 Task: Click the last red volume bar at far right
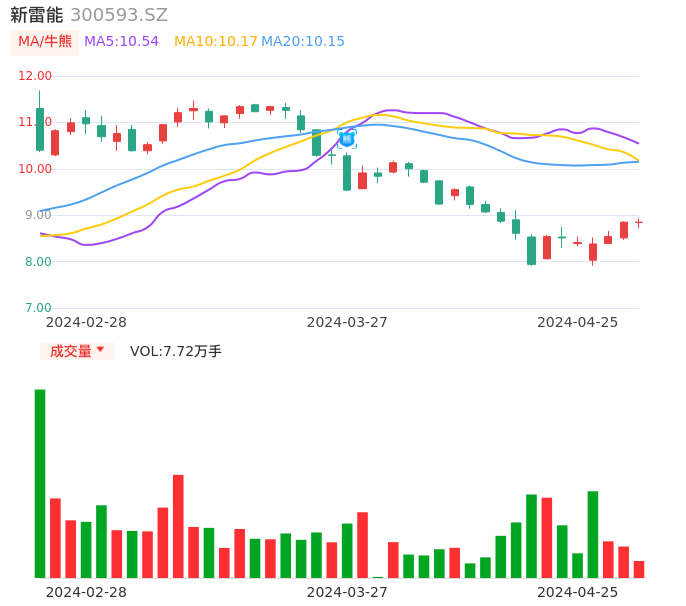coord(639,569)
